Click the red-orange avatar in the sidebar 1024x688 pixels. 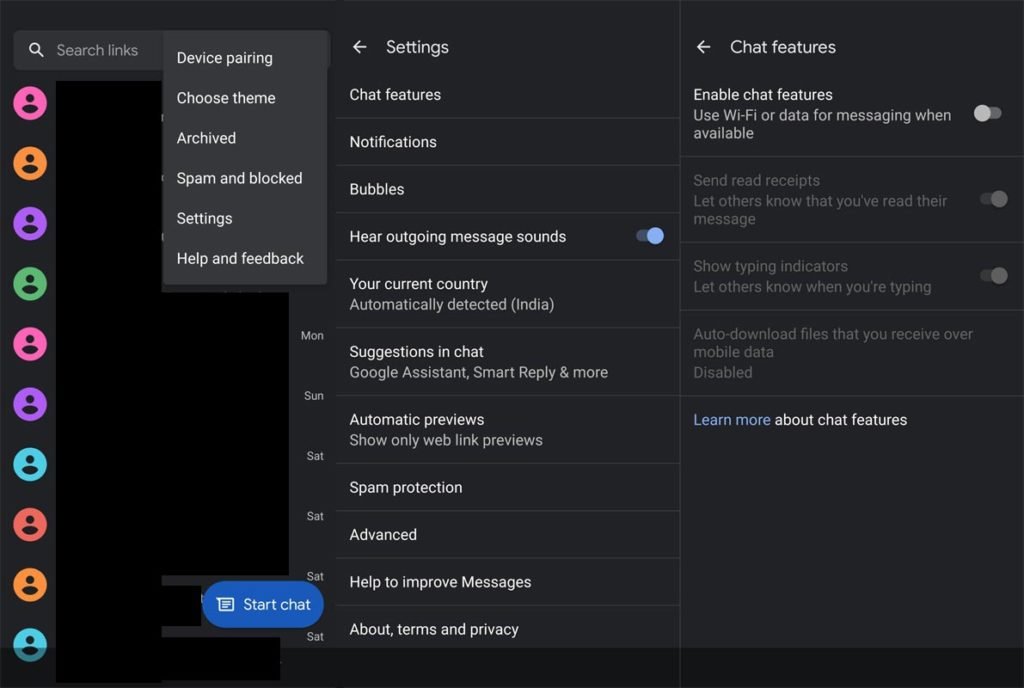coord(29,523)
